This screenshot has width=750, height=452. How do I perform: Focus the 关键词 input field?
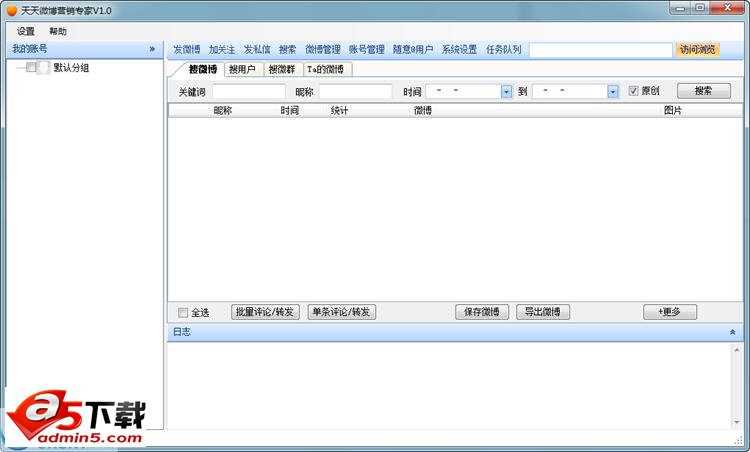[x=249, y=91]
